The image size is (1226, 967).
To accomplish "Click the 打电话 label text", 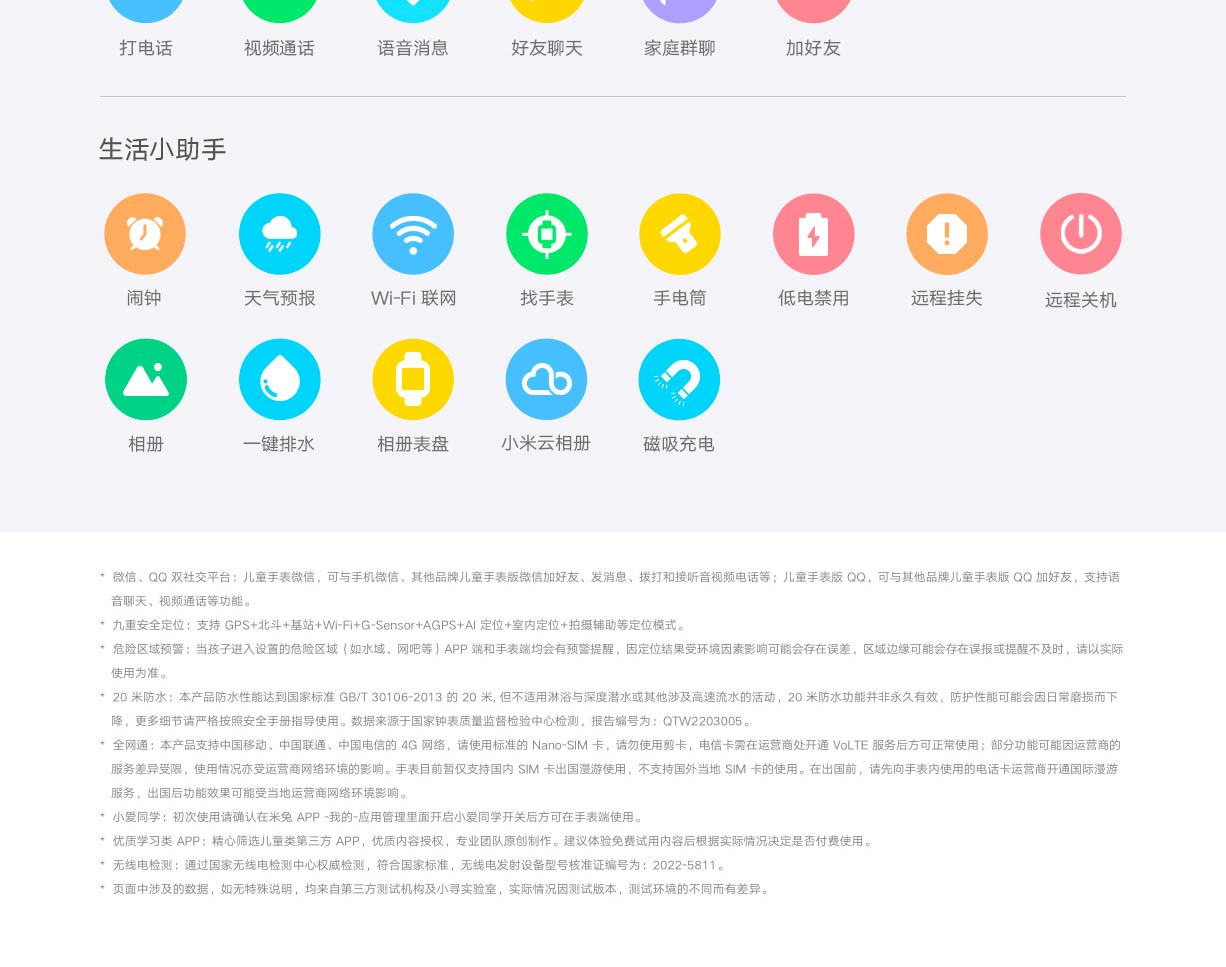I will coord(146,48).
